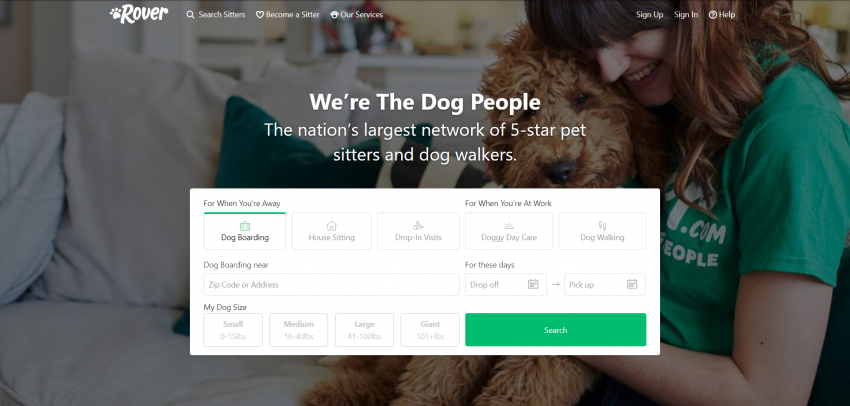Open the Pick up calendar icon

click(x=632, y=284)
